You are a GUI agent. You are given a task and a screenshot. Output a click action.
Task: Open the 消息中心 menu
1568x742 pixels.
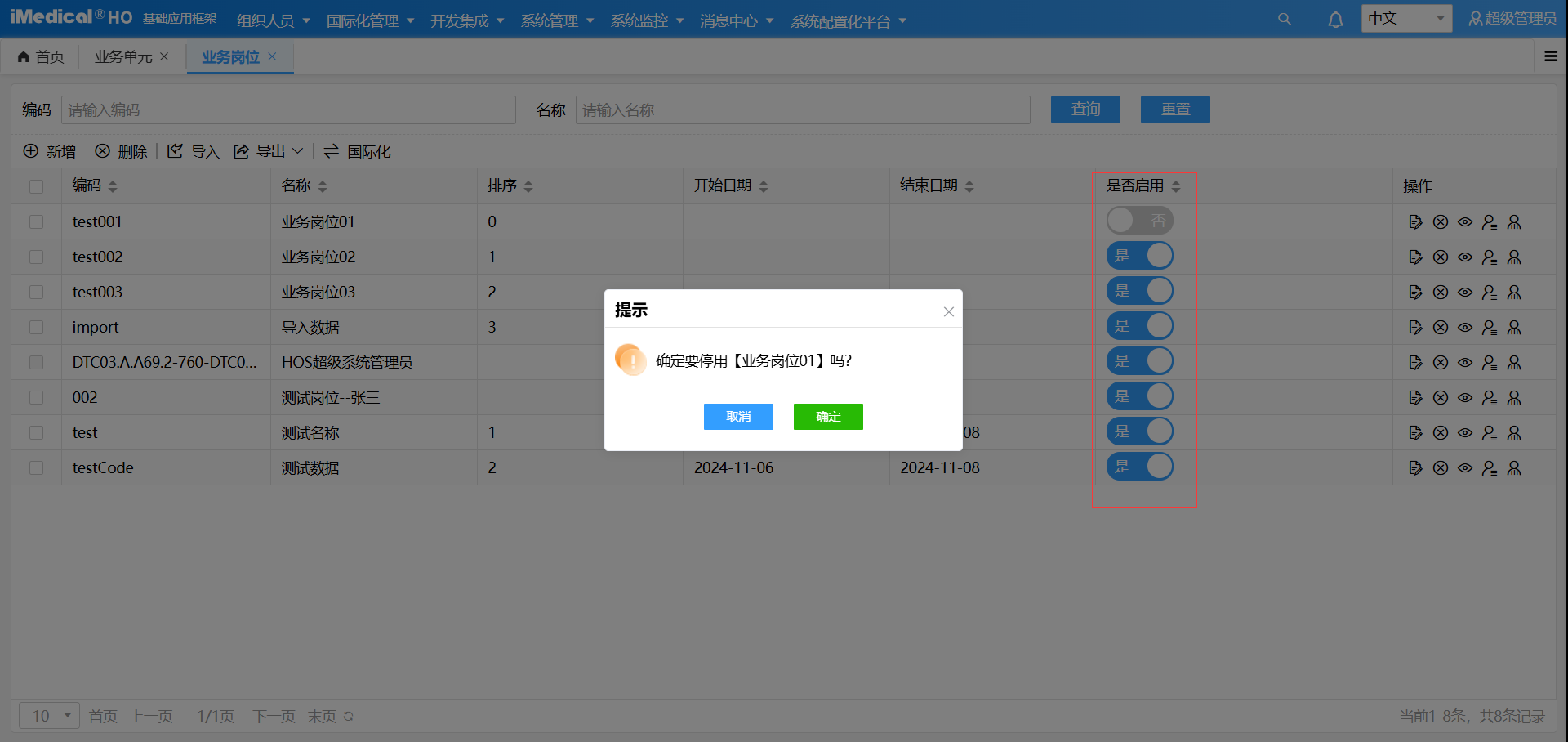737,20
